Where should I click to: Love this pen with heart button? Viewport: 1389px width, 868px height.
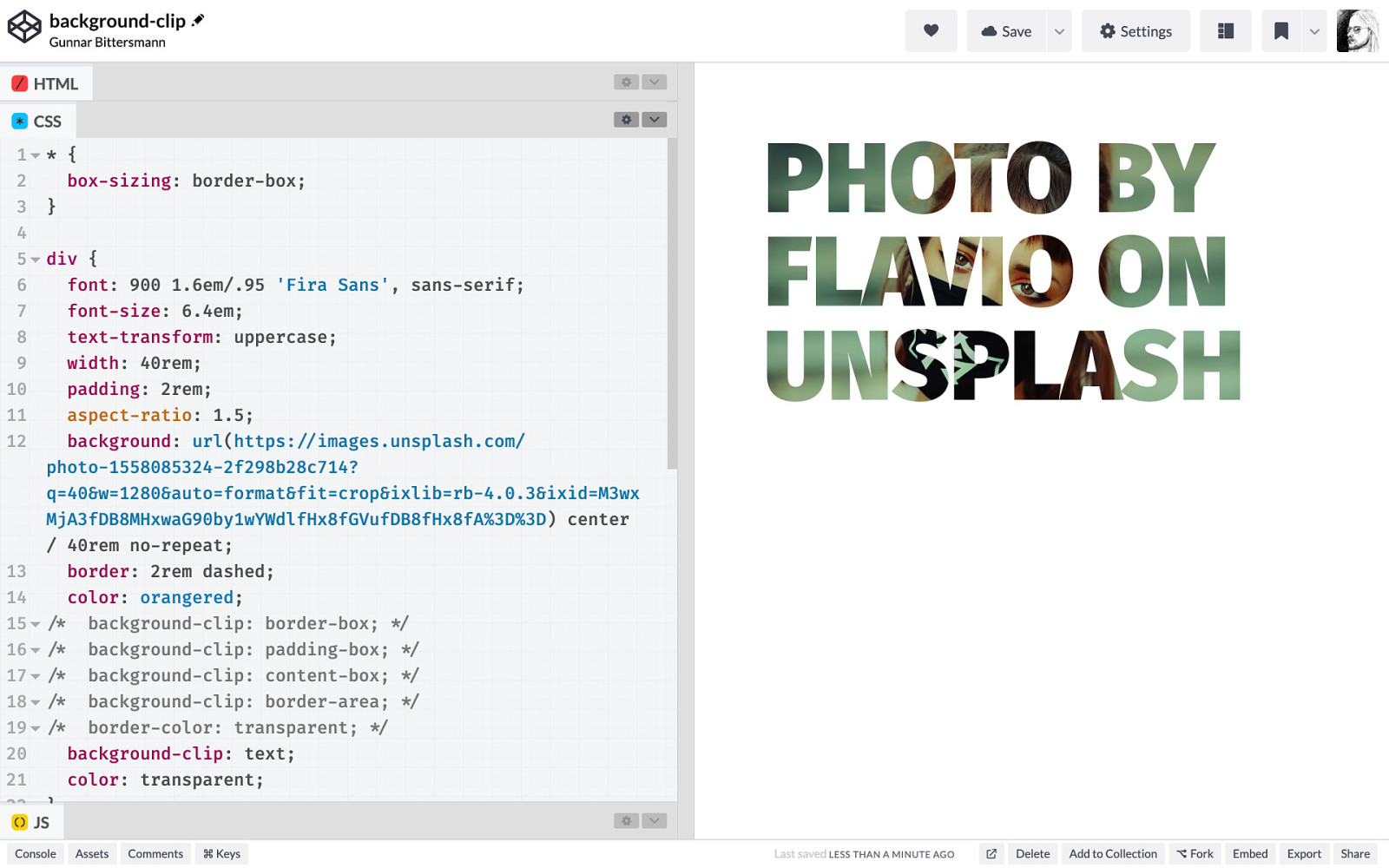[x=931, y=31]
